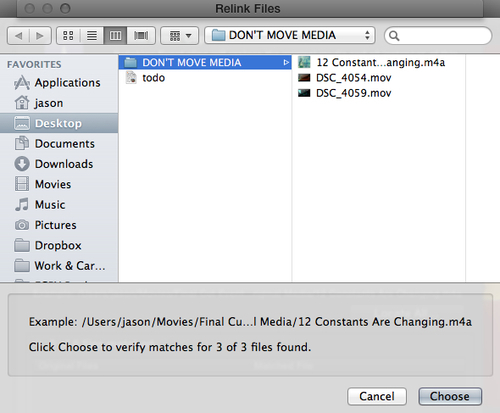Expand DON'T MOVE MEDIA folder arrow
This screenshot has height=413, width=500.
[x=286, y=62]
